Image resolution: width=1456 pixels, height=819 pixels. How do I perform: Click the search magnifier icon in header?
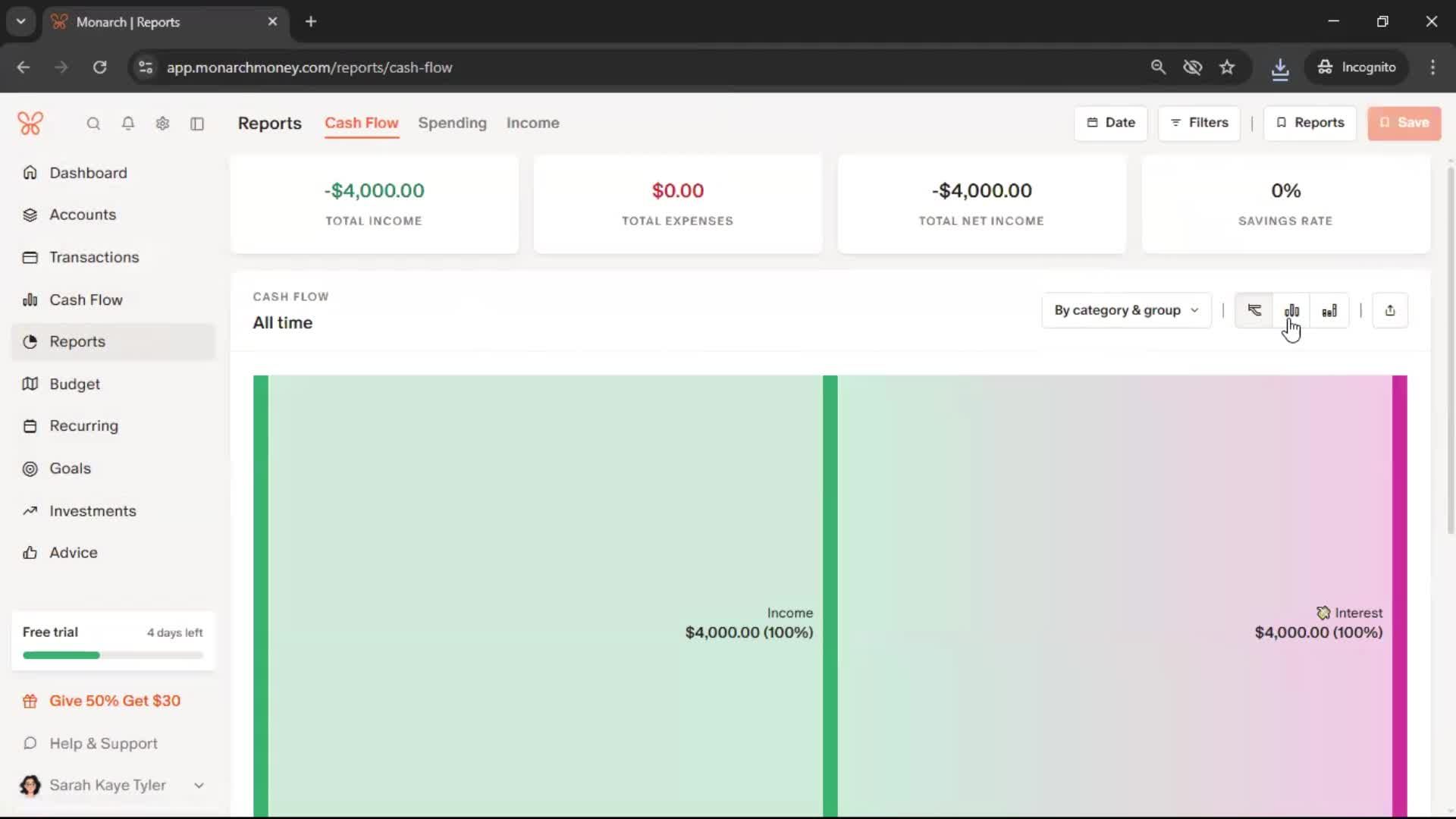click(x=93, y=124)
